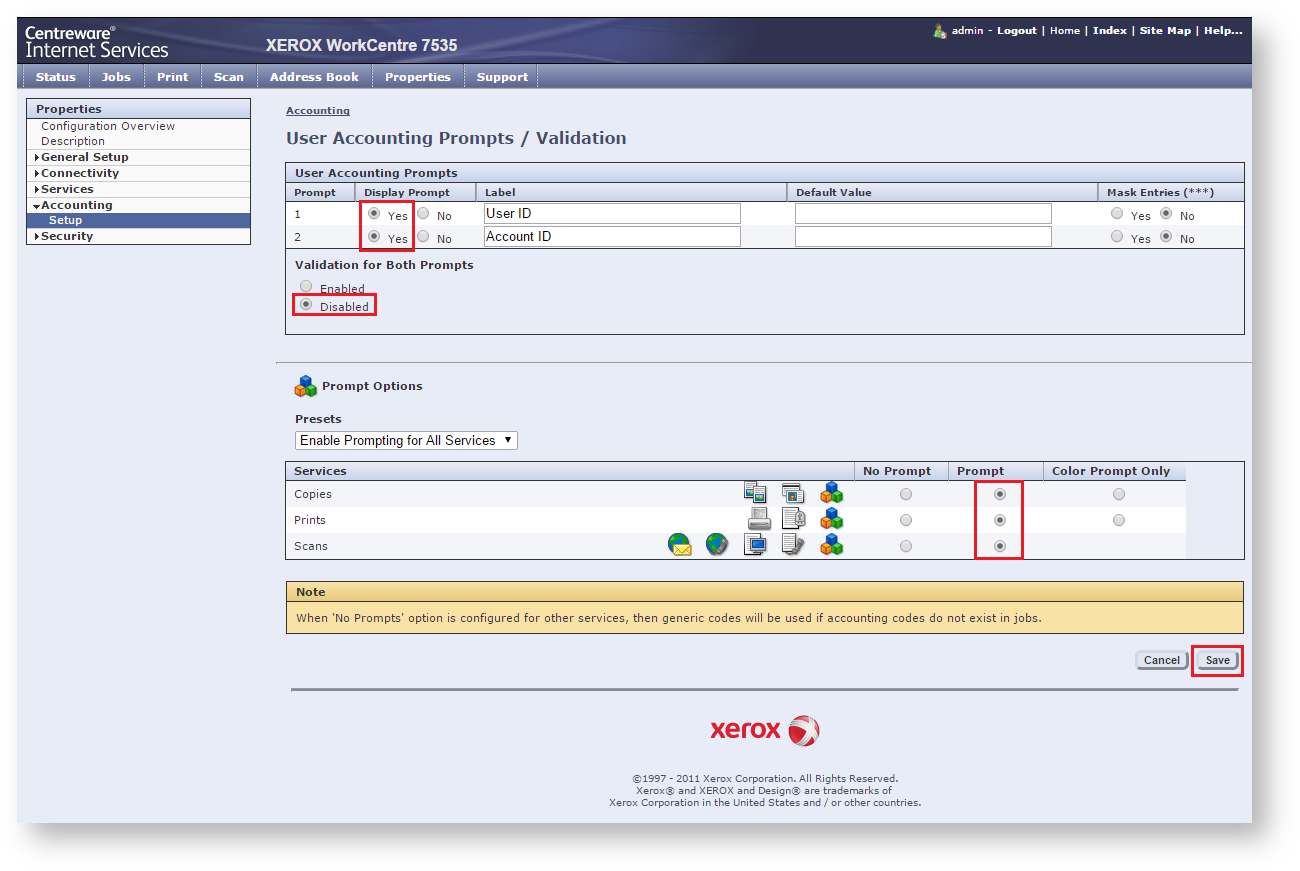Open the Status tab

click(x=56, y=77)
